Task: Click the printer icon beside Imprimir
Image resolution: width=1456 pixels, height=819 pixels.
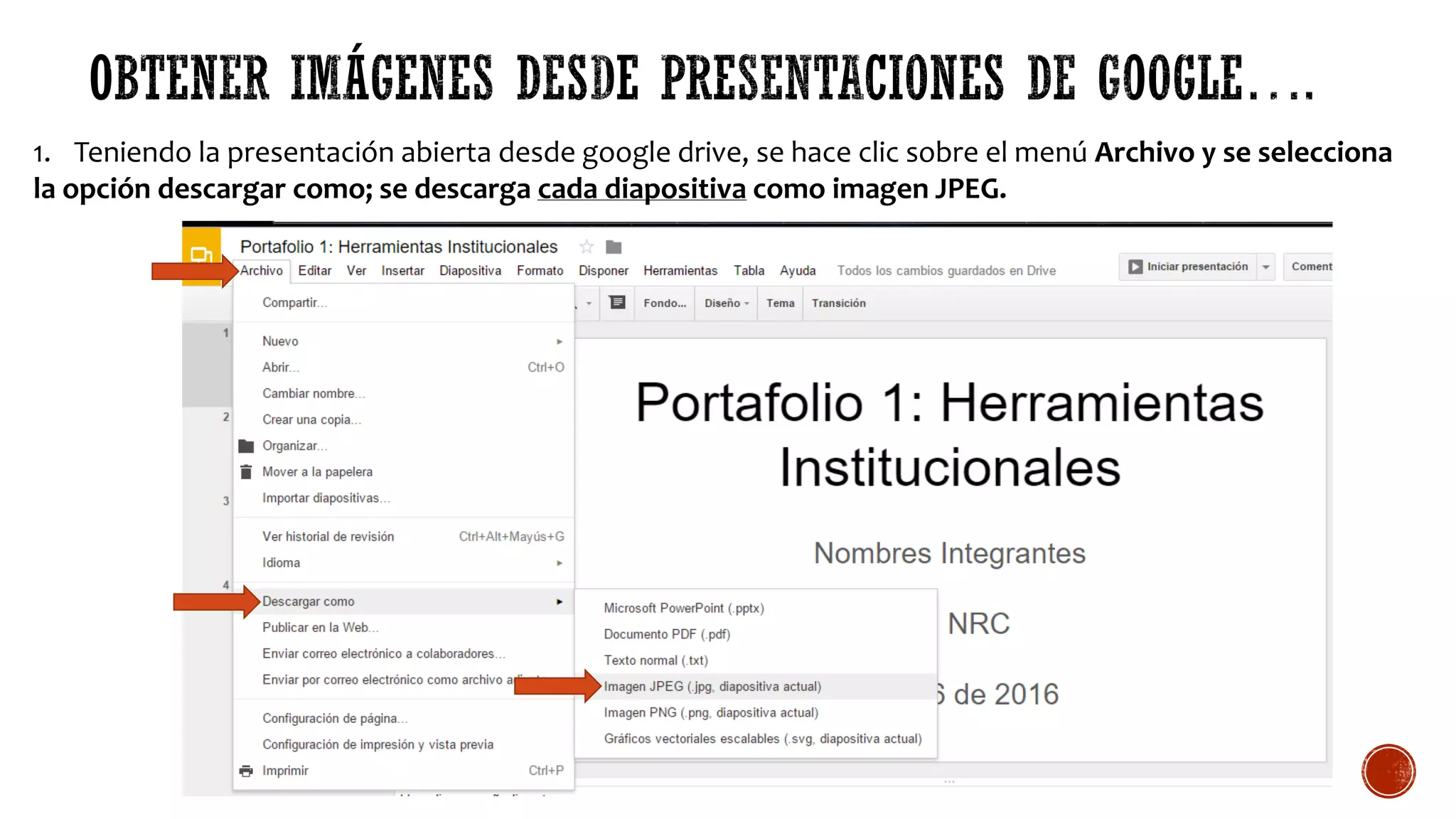Action: click(x=246, y=771)
